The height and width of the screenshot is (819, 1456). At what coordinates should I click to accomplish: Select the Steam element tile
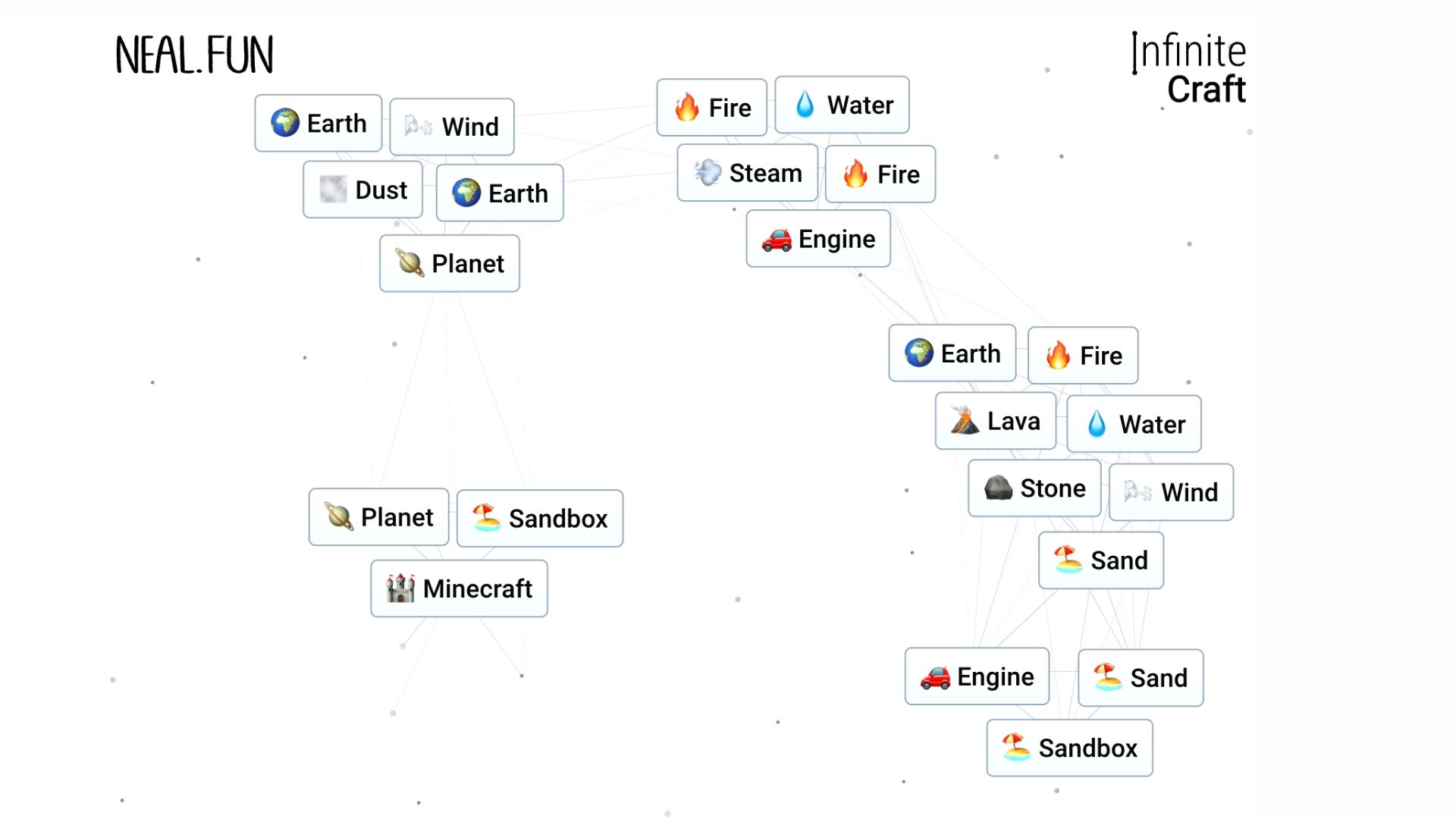[x=747, y=173]
